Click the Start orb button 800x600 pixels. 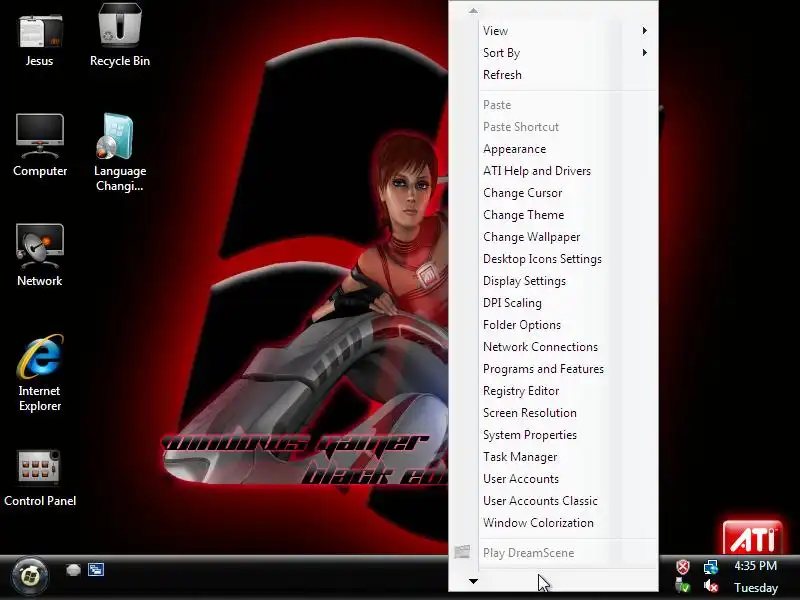pyautogui.click(x=30, y=577)
